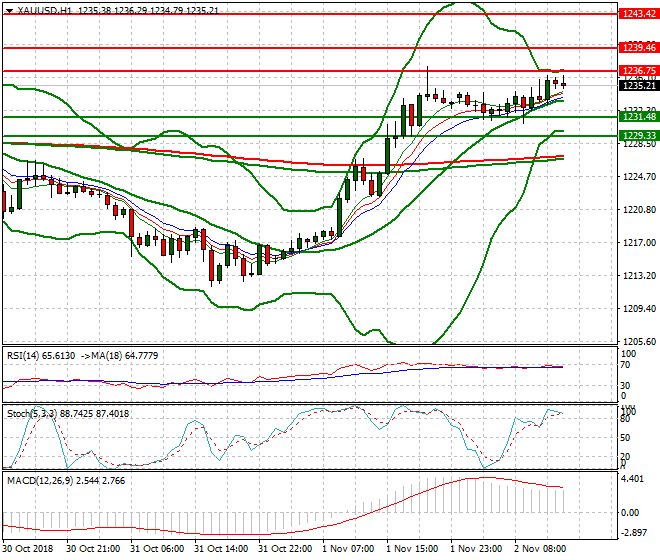The image size is (660, 560).
Task: Click the 30 Oct 2018 date label
Action: (x=28, y=549)
